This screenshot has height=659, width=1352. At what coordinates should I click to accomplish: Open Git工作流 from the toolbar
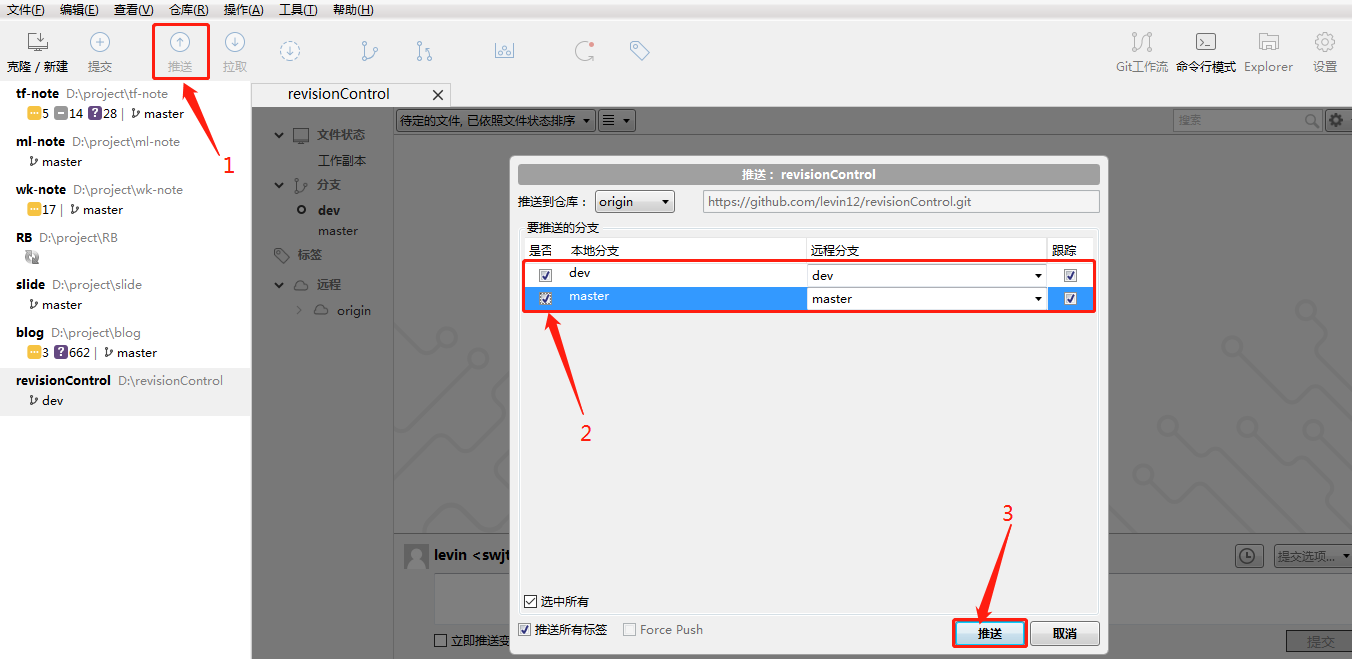tap(1142, 53)
